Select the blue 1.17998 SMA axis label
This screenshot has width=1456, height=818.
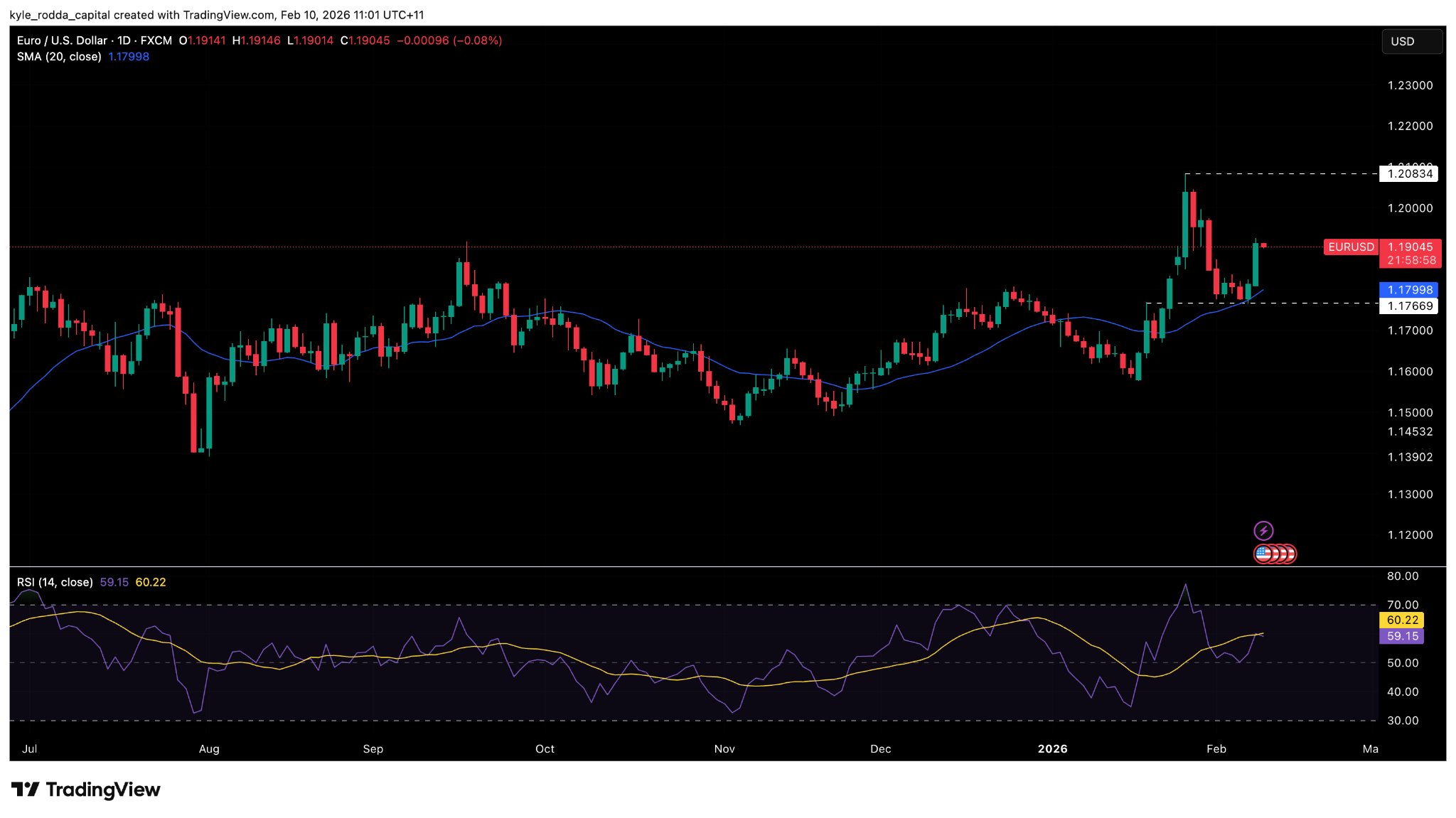coord(1409,290)
